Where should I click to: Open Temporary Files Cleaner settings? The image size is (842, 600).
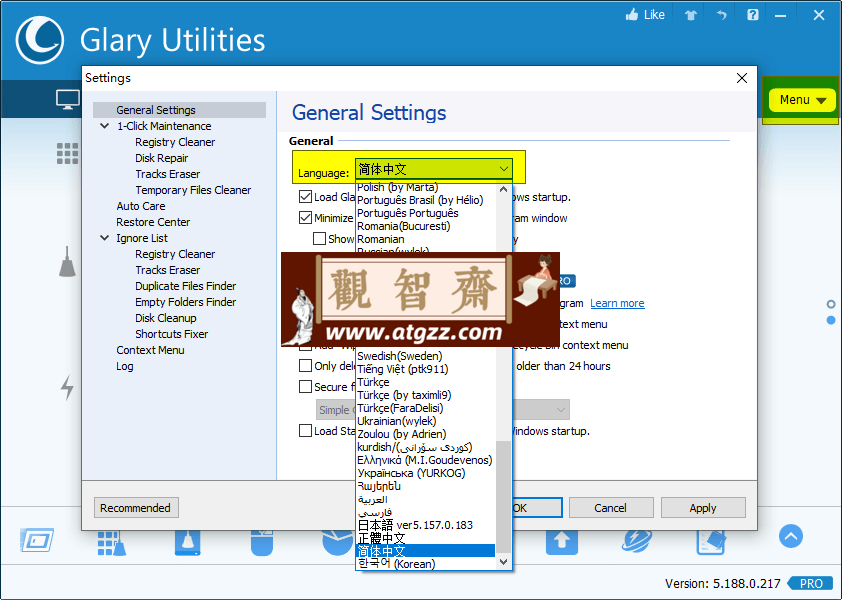[x=193, y=190]
